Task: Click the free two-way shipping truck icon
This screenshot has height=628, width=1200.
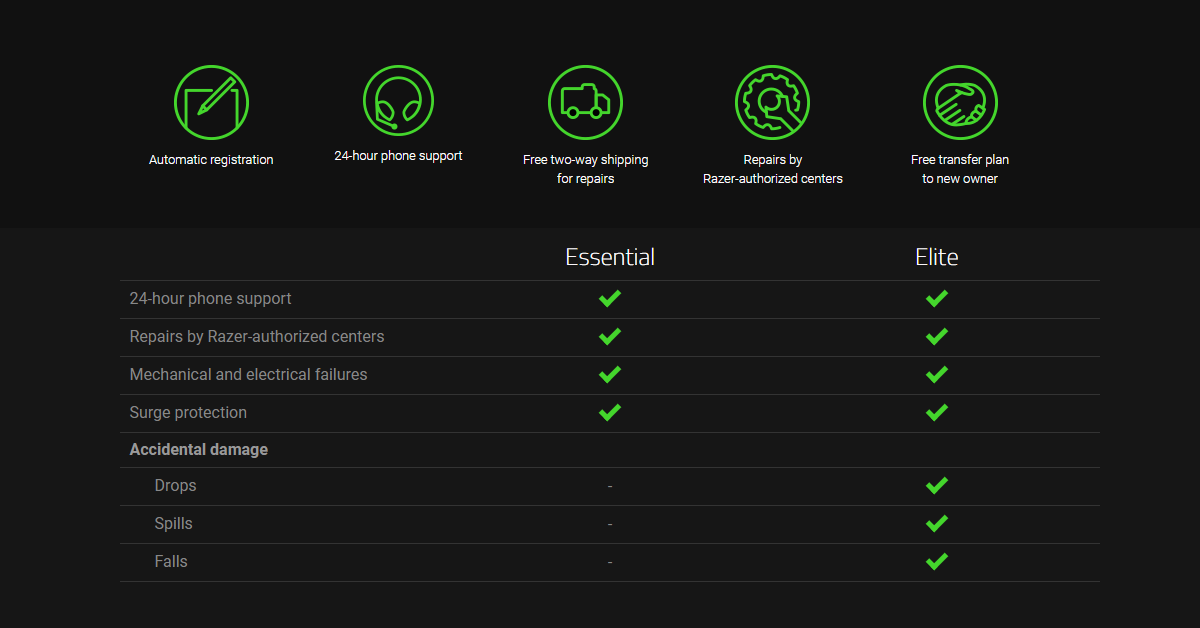Action: click(585, 102)
